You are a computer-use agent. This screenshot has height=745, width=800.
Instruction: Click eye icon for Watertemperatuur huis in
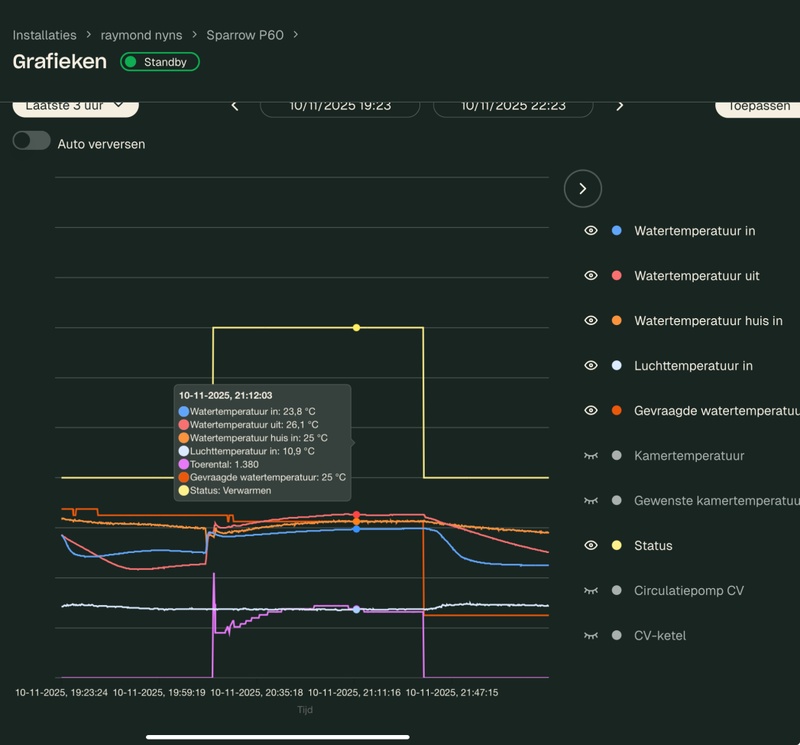click(591, 321)
